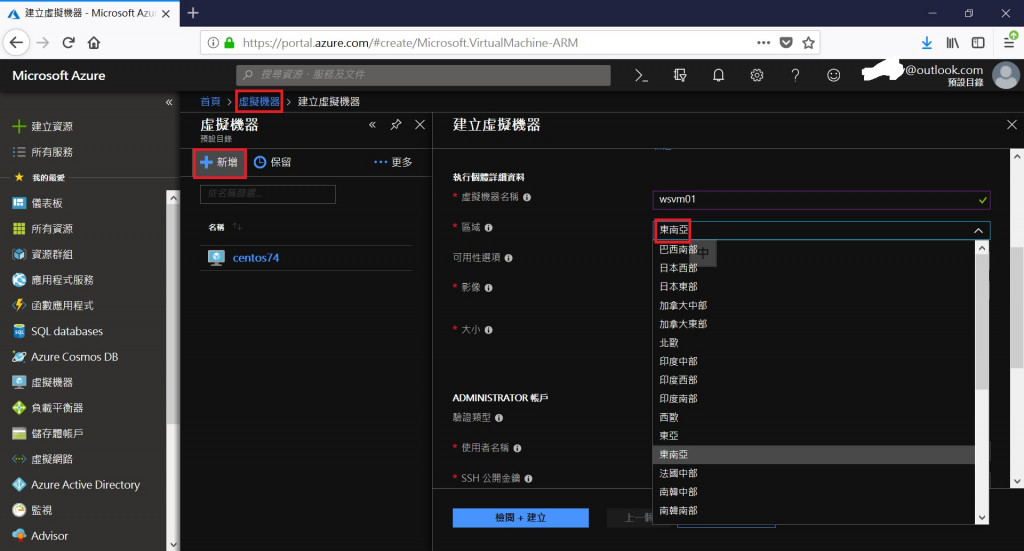Open Azure Cloud Shell icon
The width and height of the screenshot is (1024, 551).
click(x=641, y=76)
